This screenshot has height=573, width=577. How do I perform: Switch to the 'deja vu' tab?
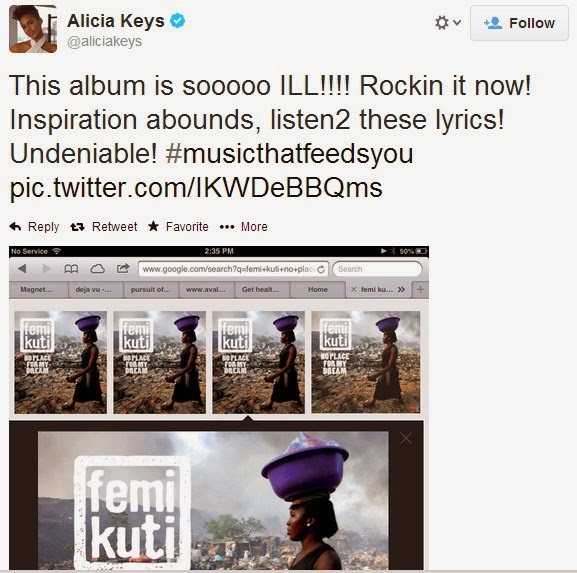tap(96, 290)
